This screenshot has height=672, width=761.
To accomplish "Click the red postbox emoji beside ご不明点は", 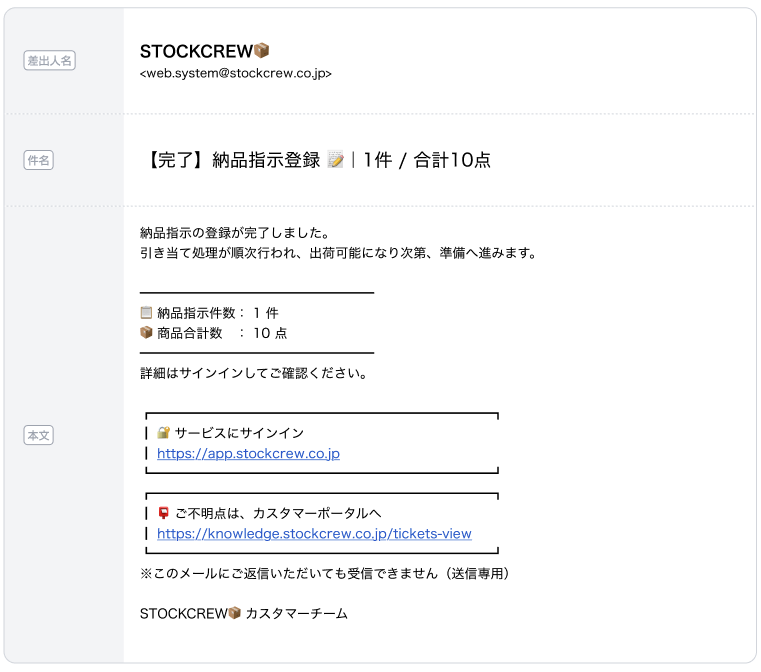I will (x=164, y=513).
